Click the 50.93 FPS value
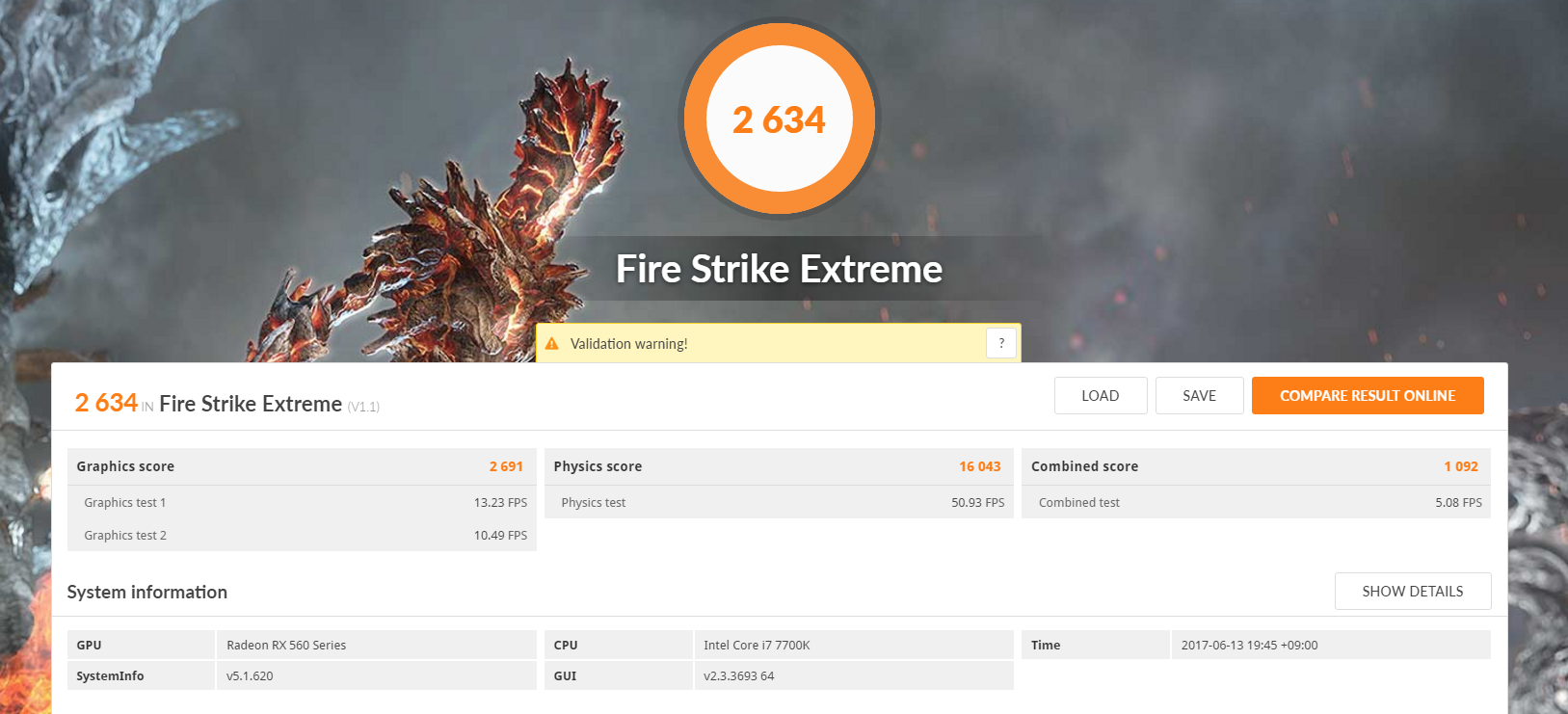The image size is (1568, 714). point(978,503)
